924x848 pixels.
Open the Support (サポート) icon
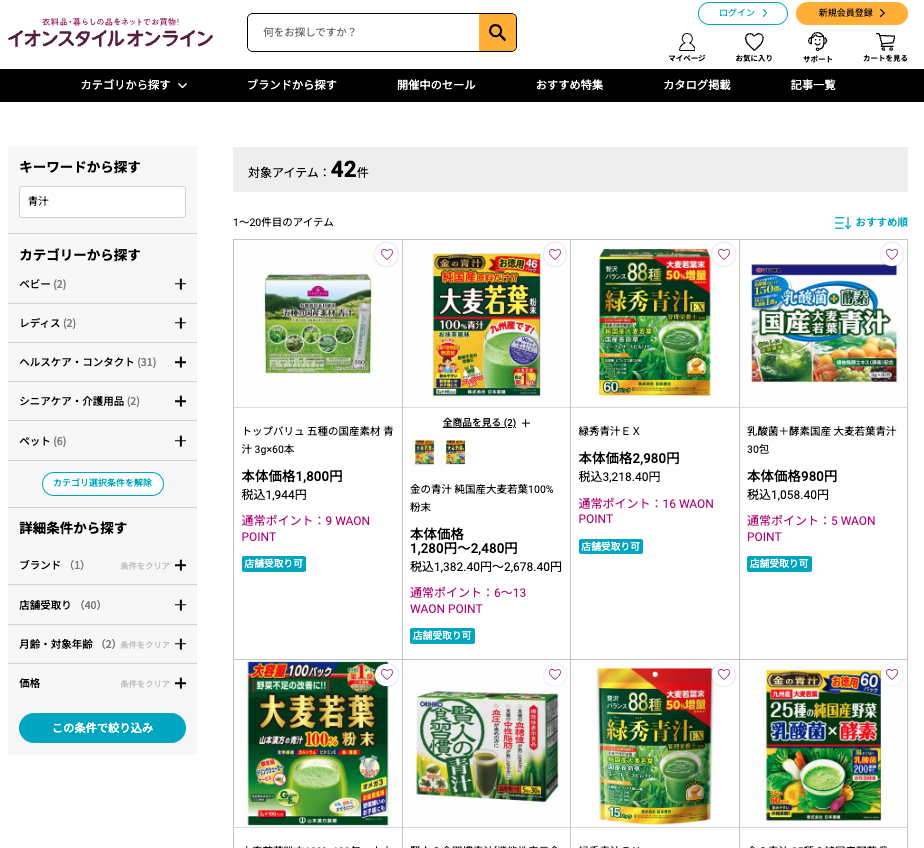pyautogui.click(x=817, y=47)
